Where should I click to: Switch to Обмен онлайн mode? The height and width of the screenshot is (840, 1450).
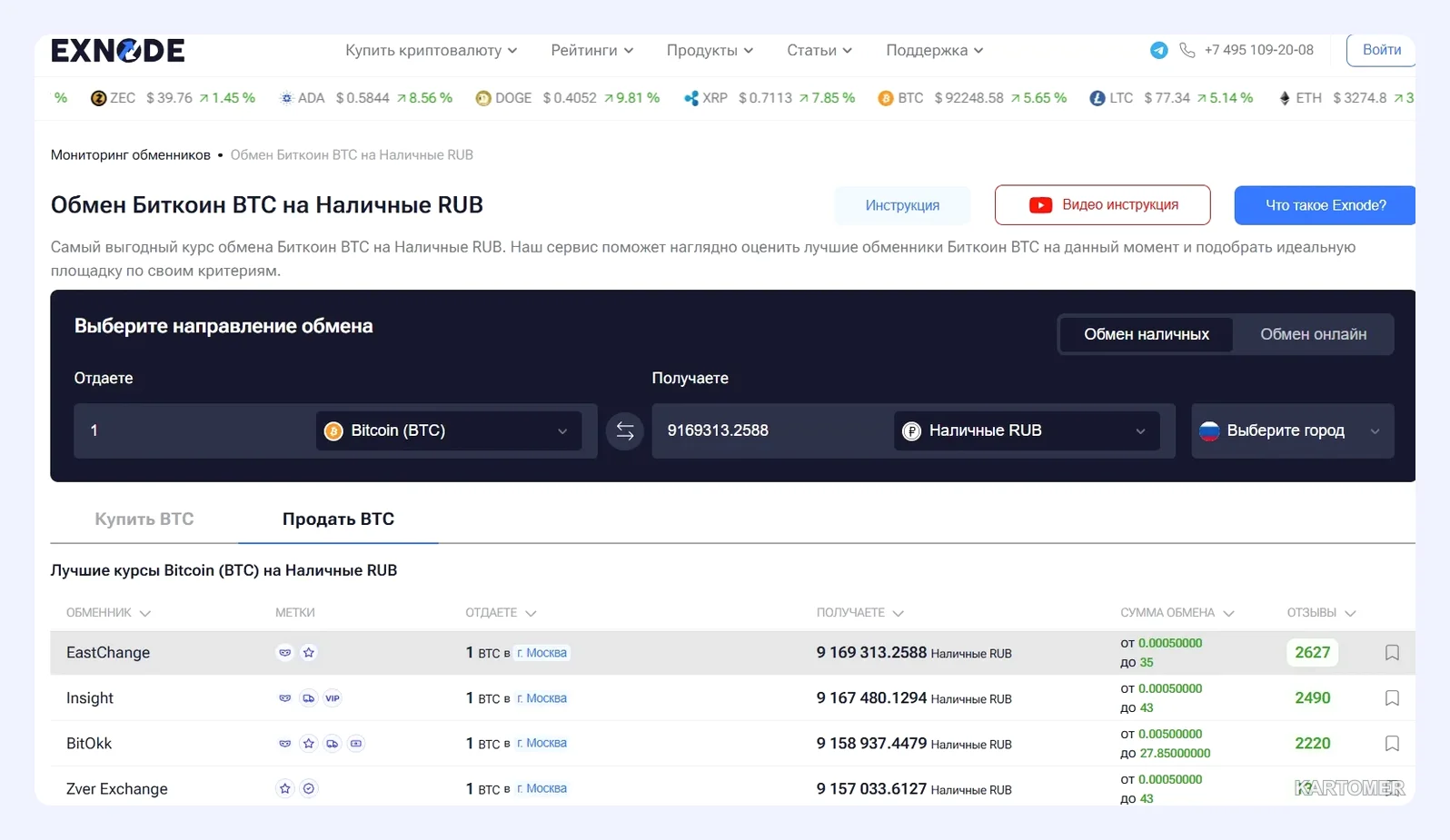pyautogui.click(x=1313, y=334)
